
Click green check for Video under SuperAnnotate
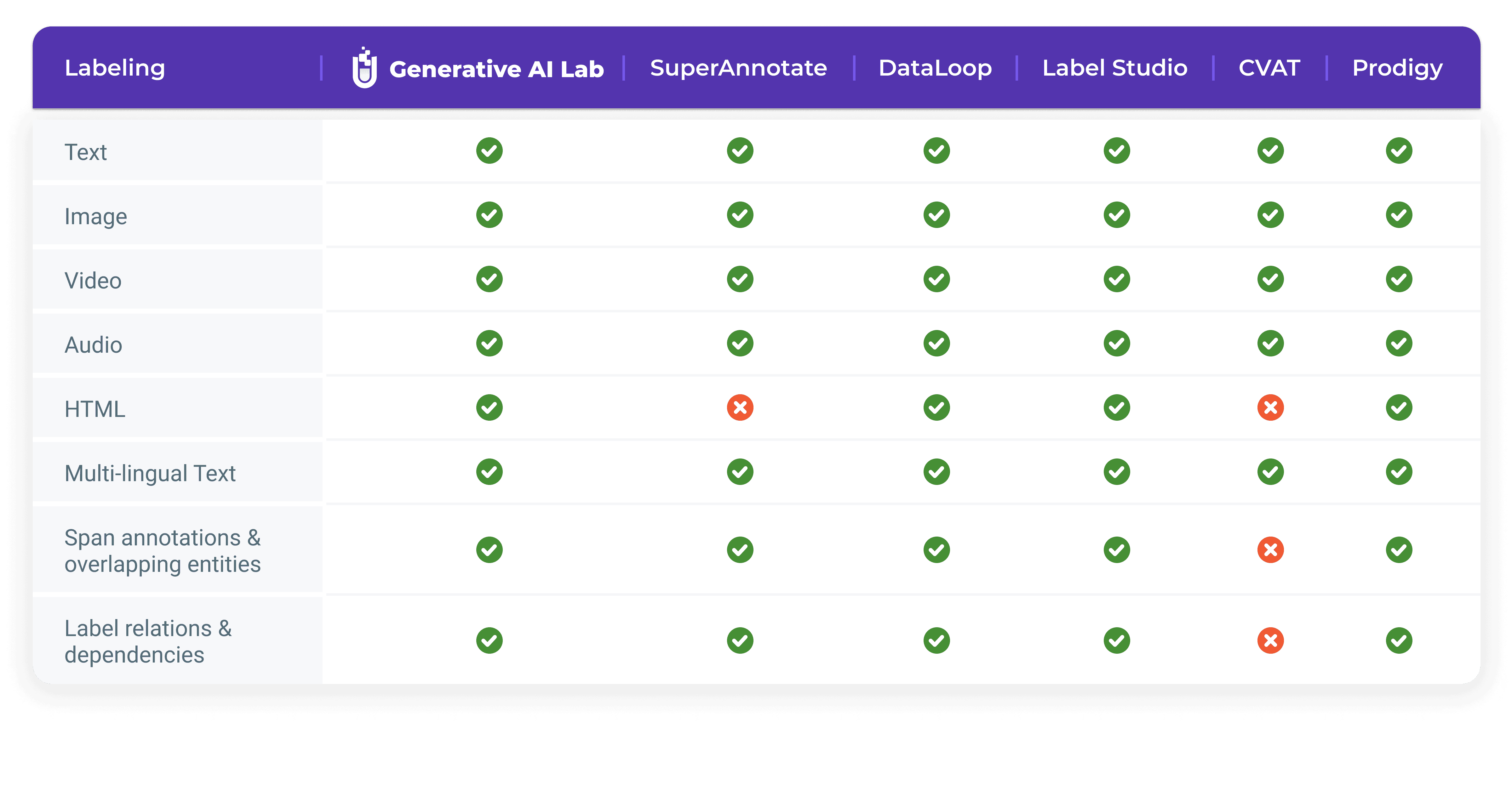click(740, 279)
